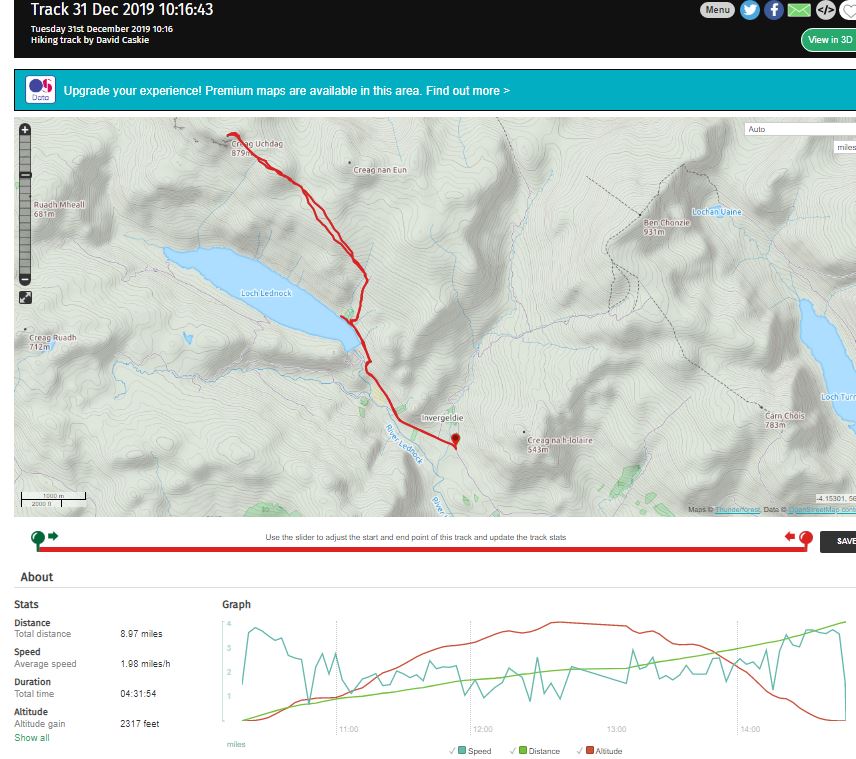The image size is (856, 759).
Task: Click the green start slider handle
Action: pyautogui.click(x=38, y=538)
